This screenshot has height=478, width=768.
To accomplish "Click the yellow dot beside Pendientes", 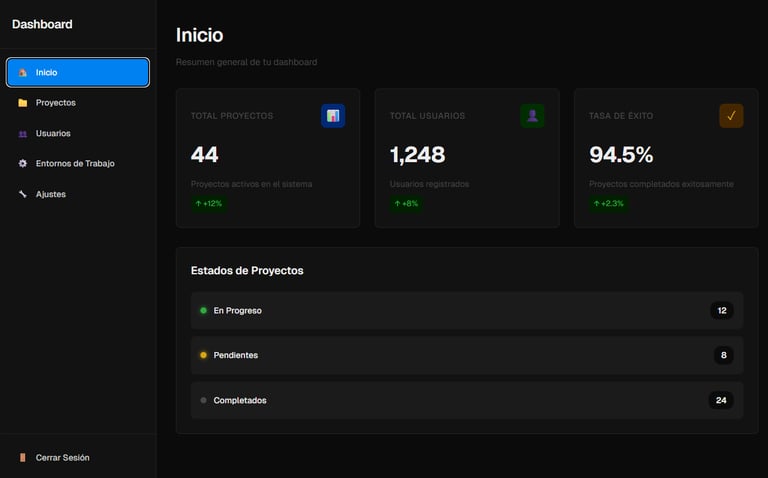I will [203, 355].
